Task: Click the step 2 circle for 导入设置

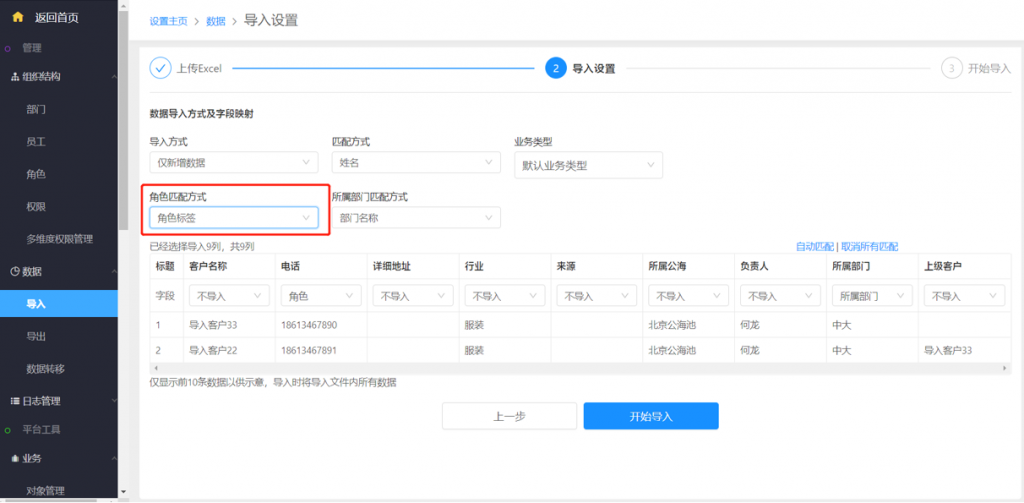Action: tap(556, 68)
